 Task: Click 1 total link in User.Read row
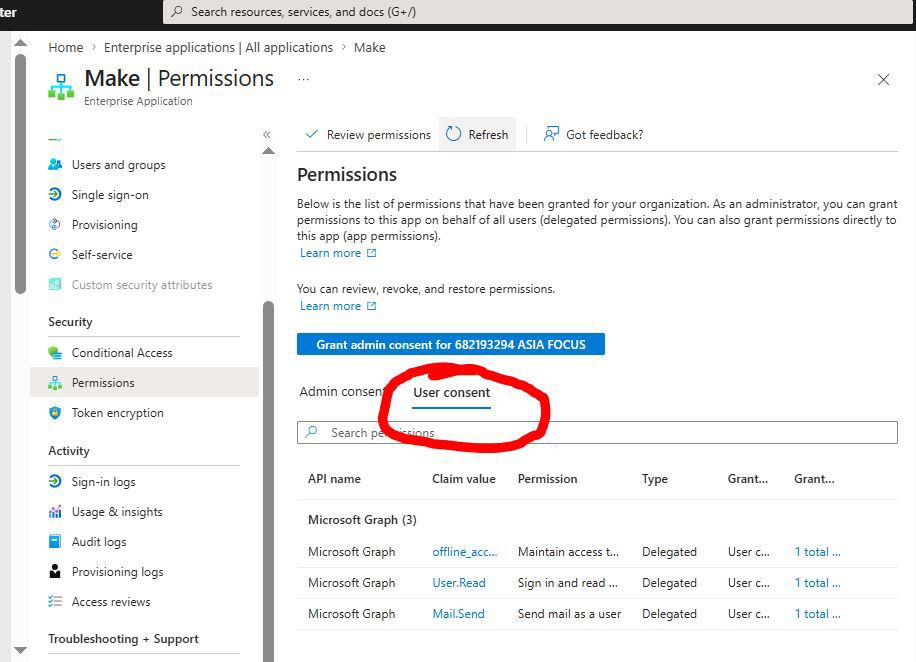tap(817, 583)
